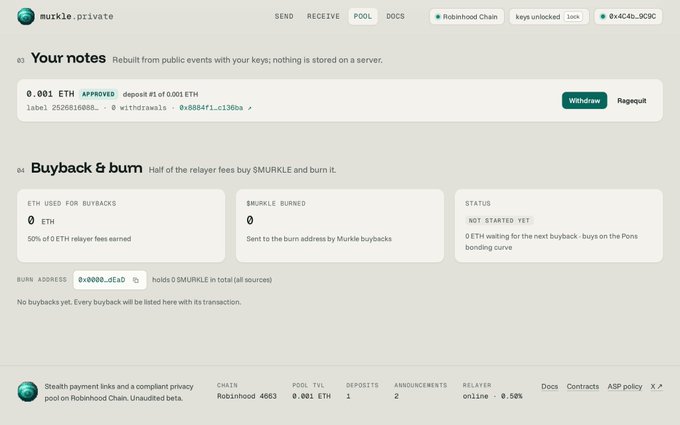680x425 pixels.
Task: Click '0 withdrawals' text in note row
Action: click(x=139, y=108)
